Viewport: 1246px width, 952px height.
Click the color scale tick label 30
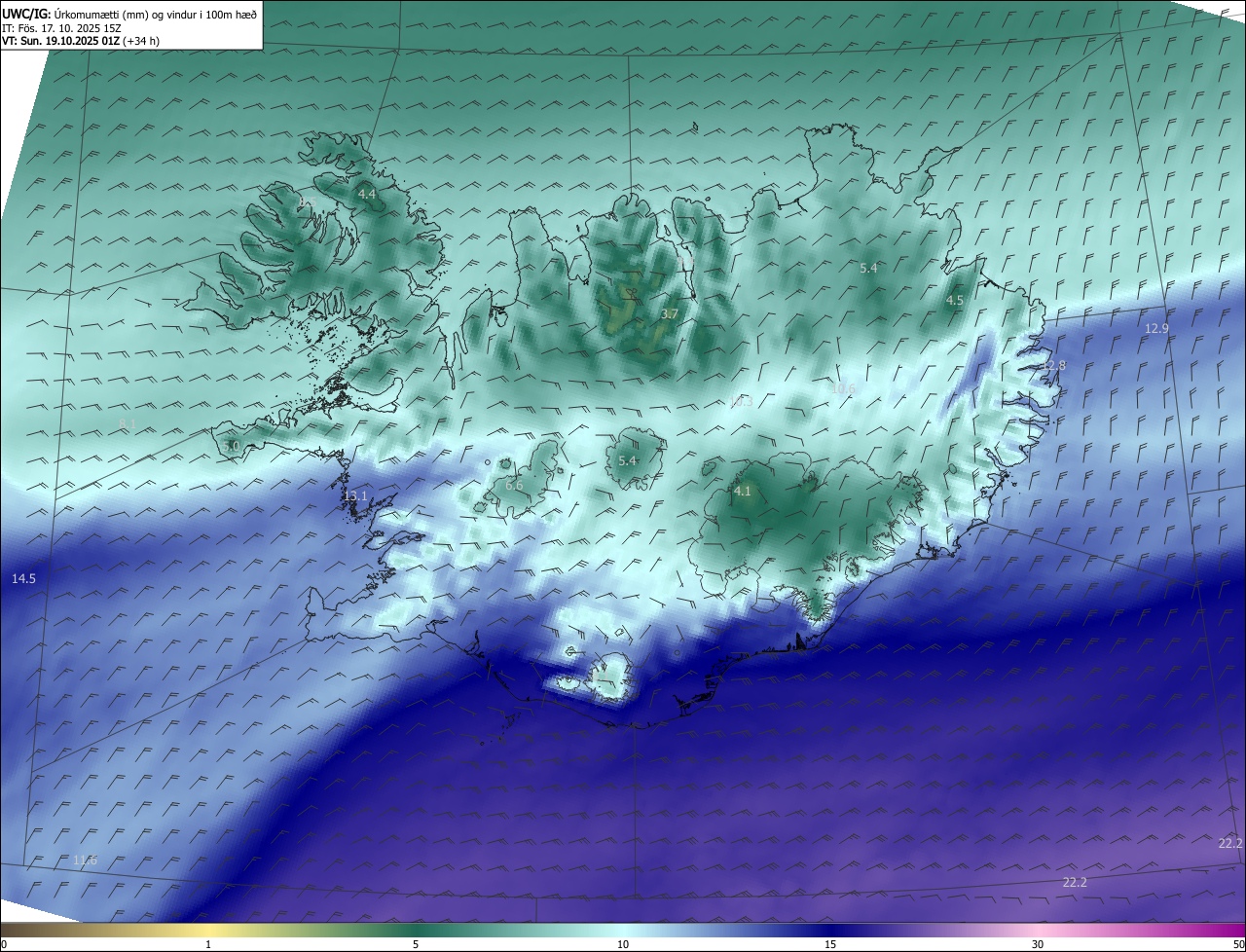1038,944
